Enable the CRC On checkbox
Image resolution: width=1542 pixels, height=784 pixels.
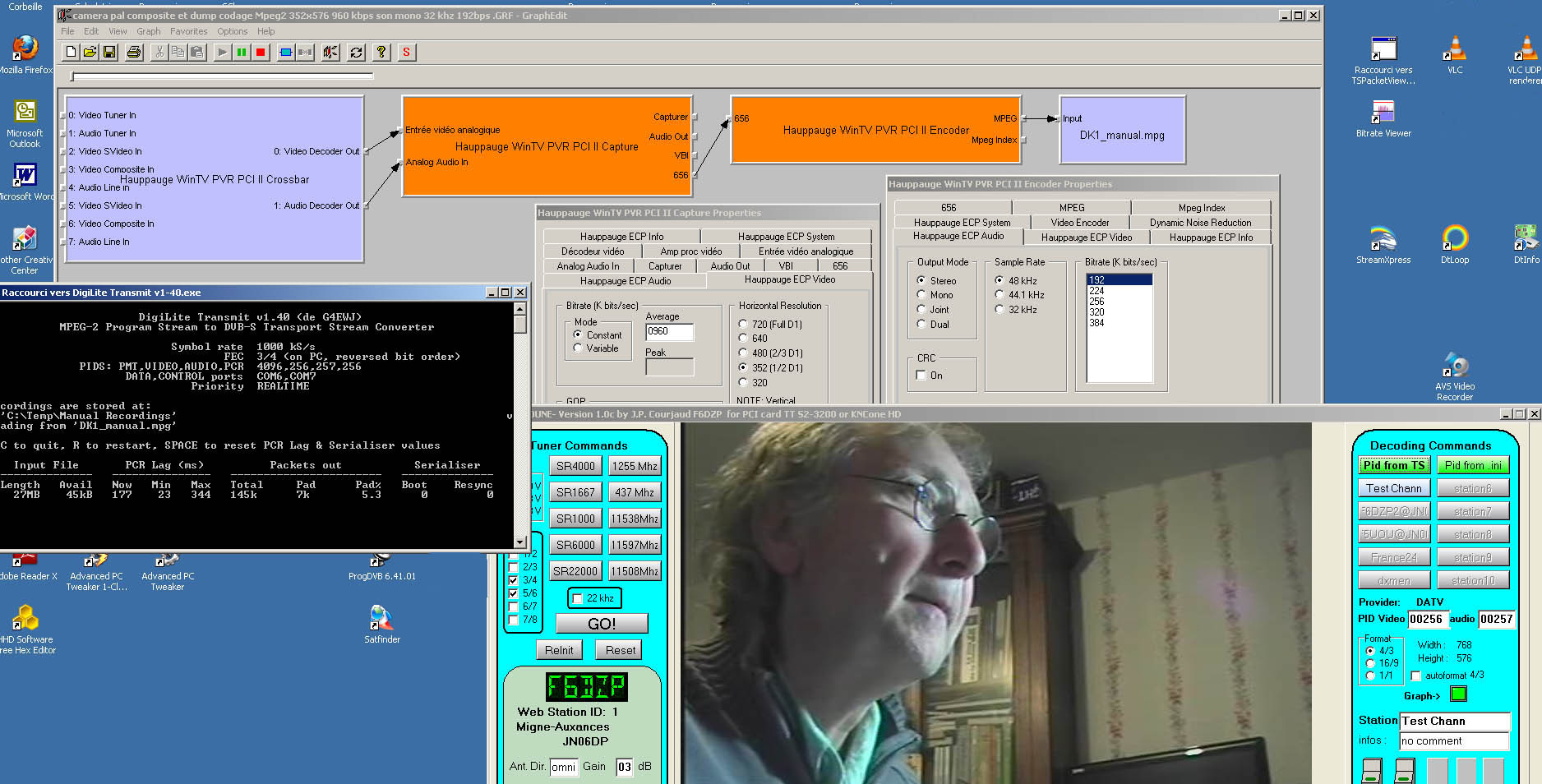(x=921, y=375)
